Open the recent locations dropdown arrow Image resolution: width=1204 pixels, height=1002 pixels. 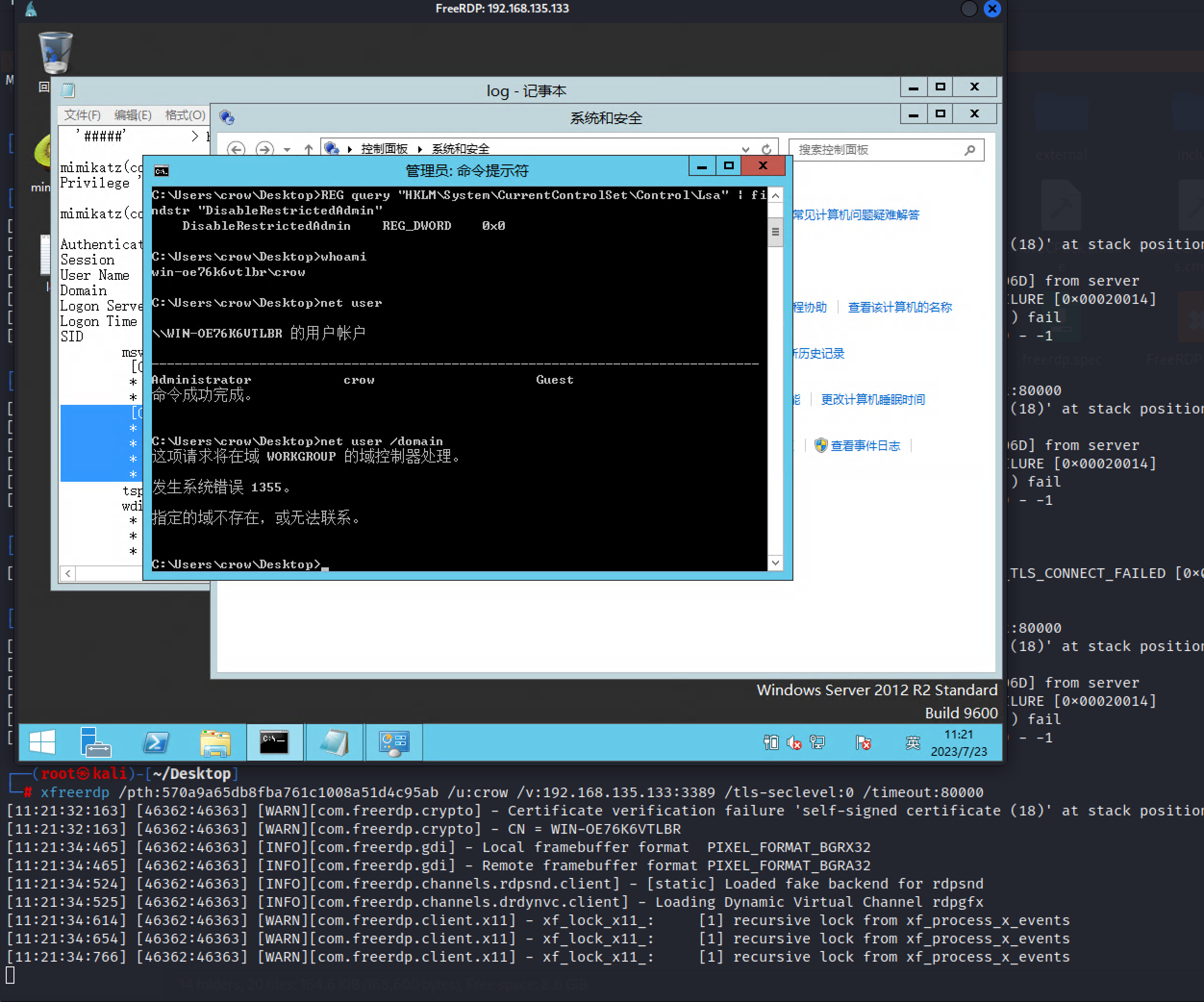point(287,150)
